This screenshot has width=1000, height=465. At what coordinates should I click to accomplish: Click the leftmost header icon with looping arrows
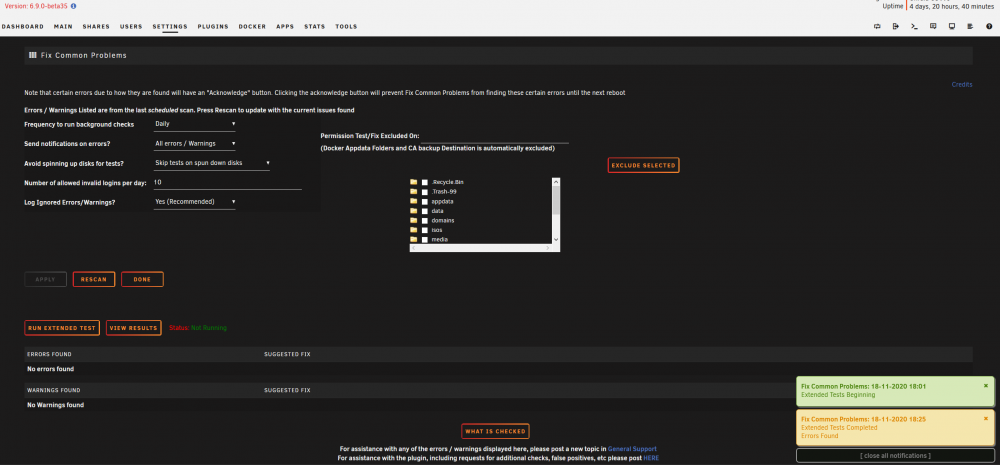tap(877, 27)
